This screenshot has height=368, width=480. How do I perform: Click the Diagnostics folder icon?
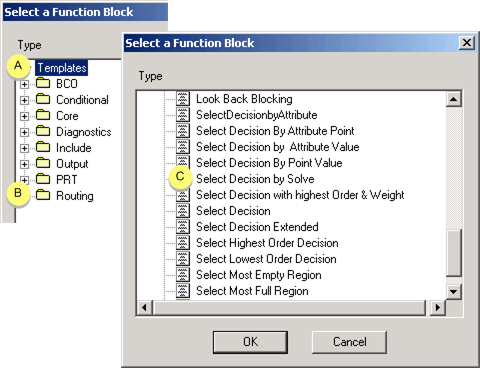pyautogui.click(x=43, y=131)
